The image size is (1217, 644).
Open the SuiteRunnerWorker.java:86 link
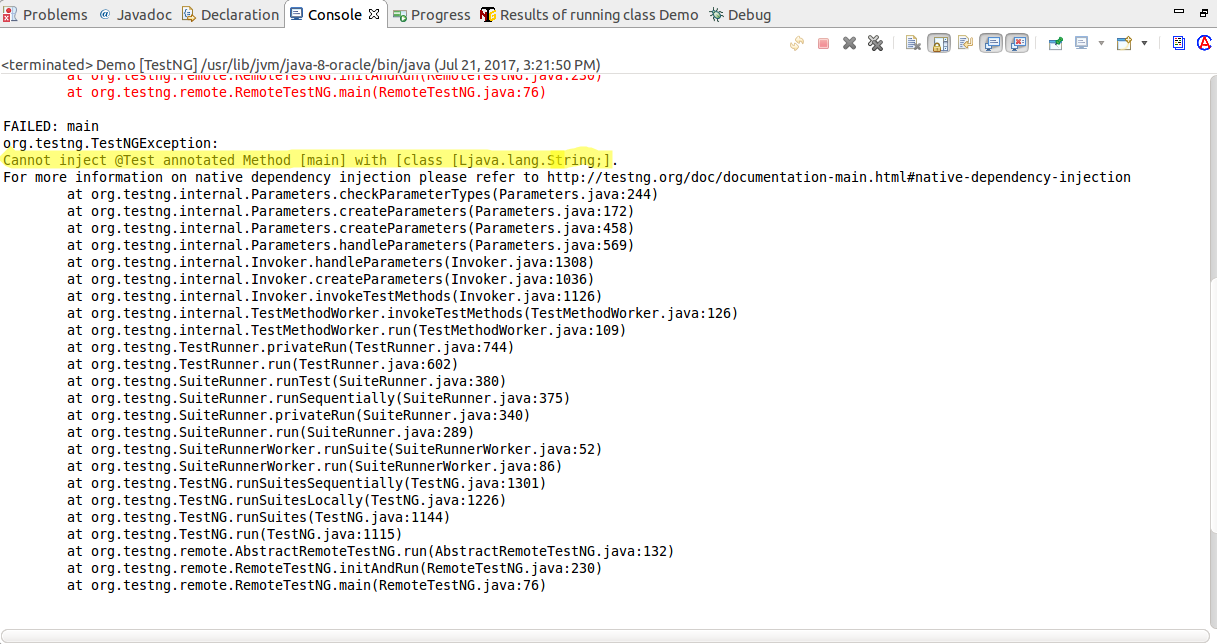click(x=456, y=466)
